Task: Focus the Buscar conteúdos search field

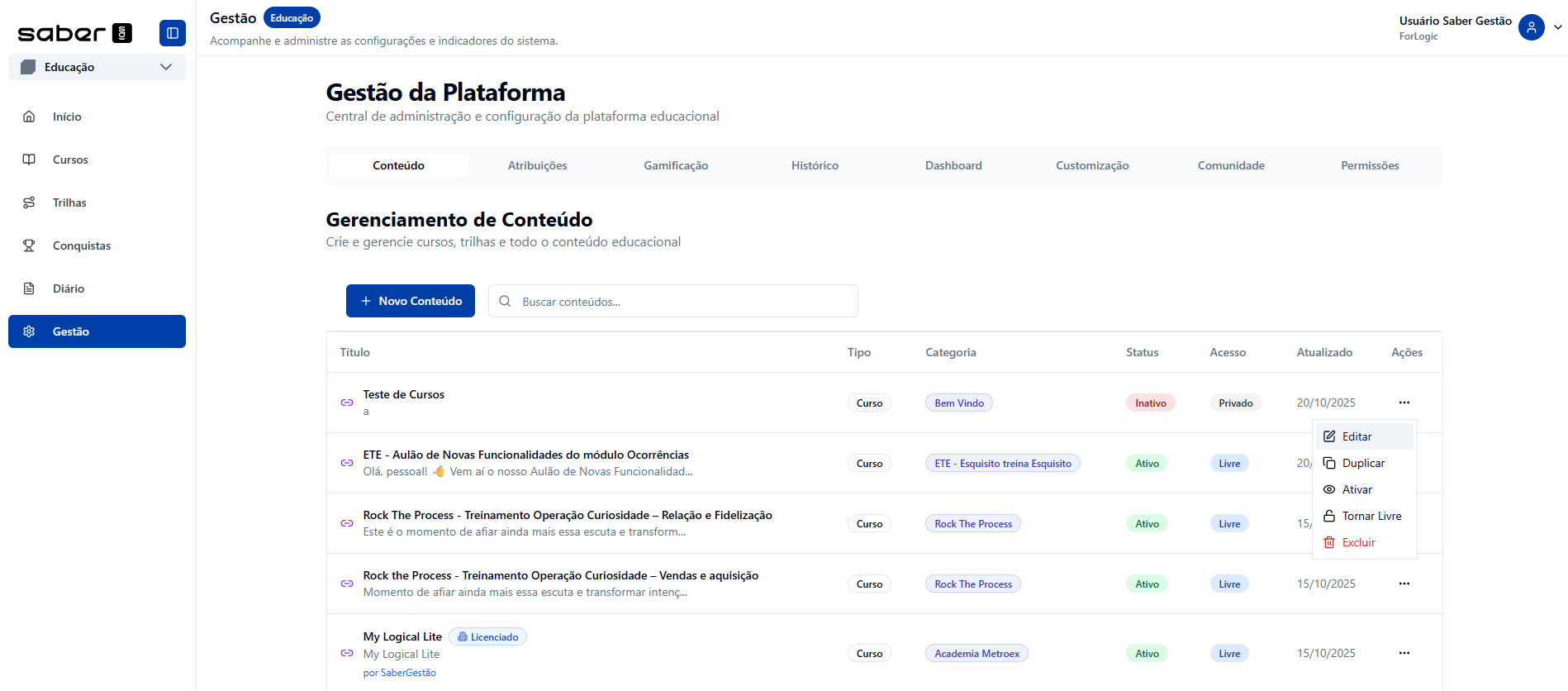Action: point(686,302)
